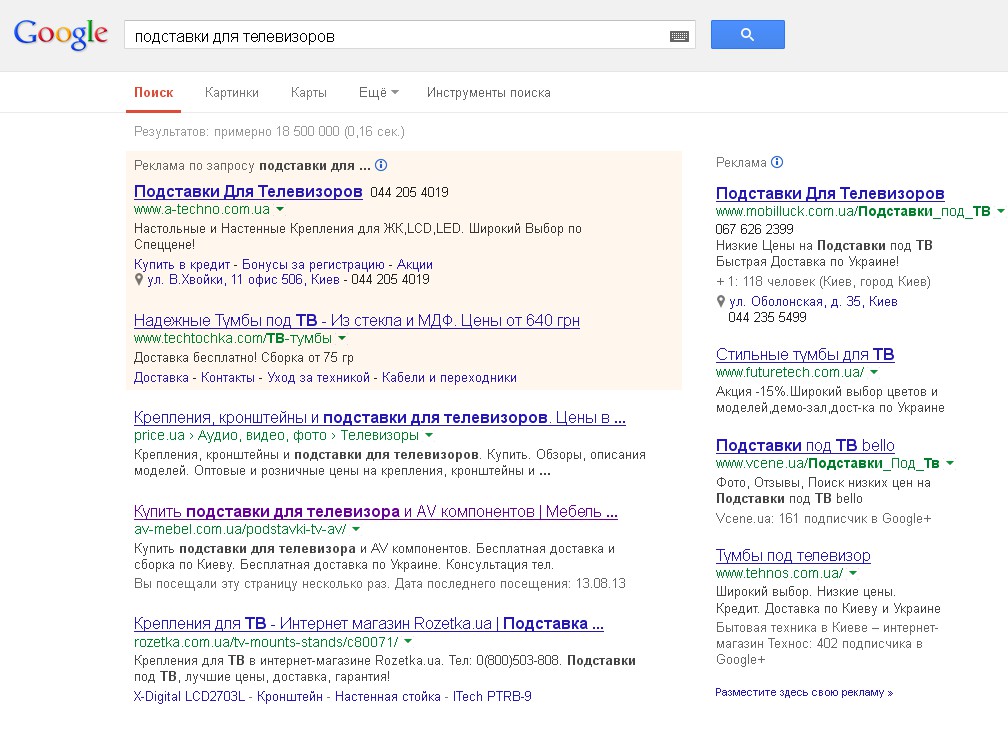This screenshot has height=729, width=1008.
Task: Click the 'X-Digital LCD2703L' sitelink
Action: (x=189, y=696)
